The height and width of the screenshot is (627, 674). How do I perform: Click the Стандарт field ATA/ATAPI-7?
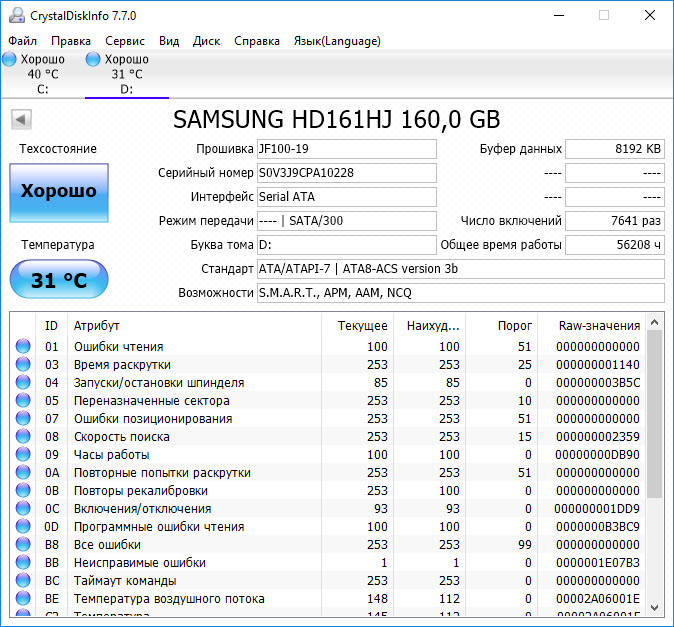(x=461, y=269)
